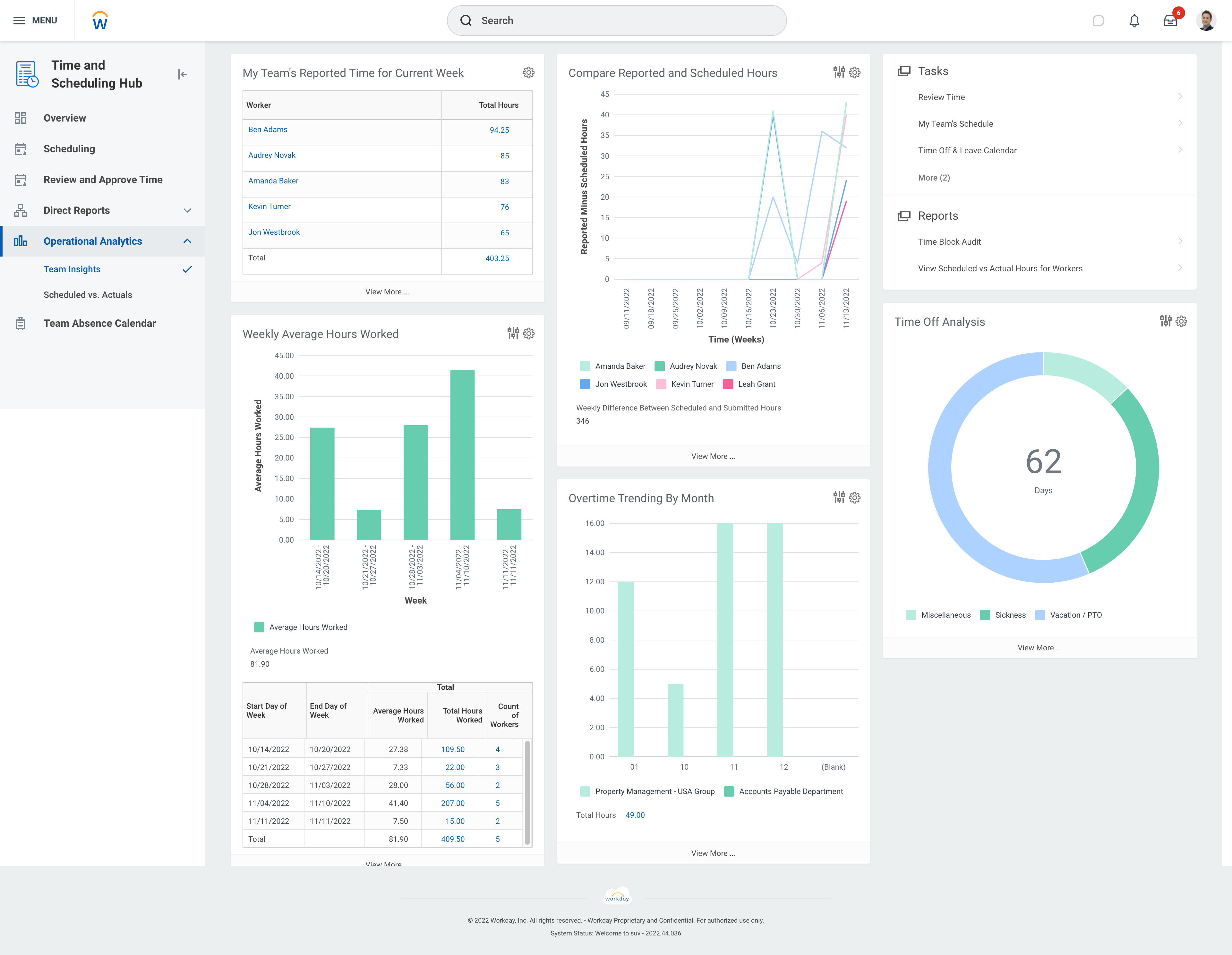
Task: Switch to Scheduled vs. Actuals view
Action: pyautogui.click(x=88, y=294)
